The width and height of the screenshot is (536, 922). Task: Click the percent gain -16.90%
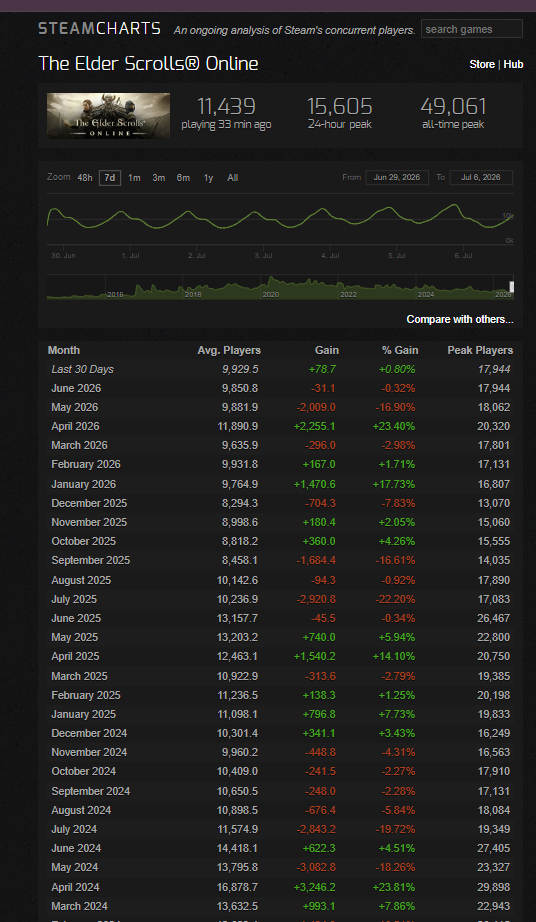click(396, 407)
